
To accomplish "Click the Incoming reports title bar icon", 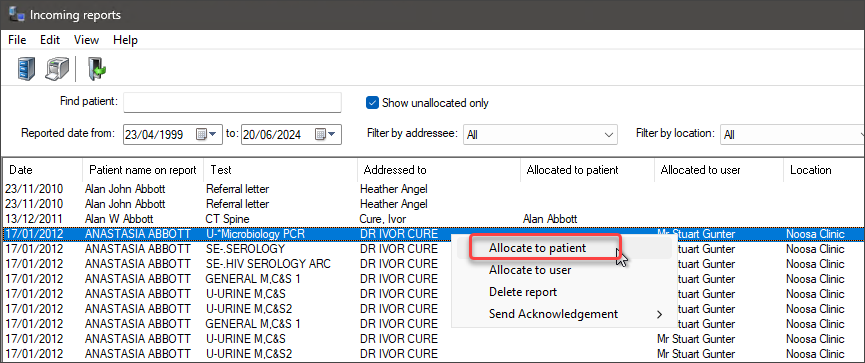I will point(16,14).
